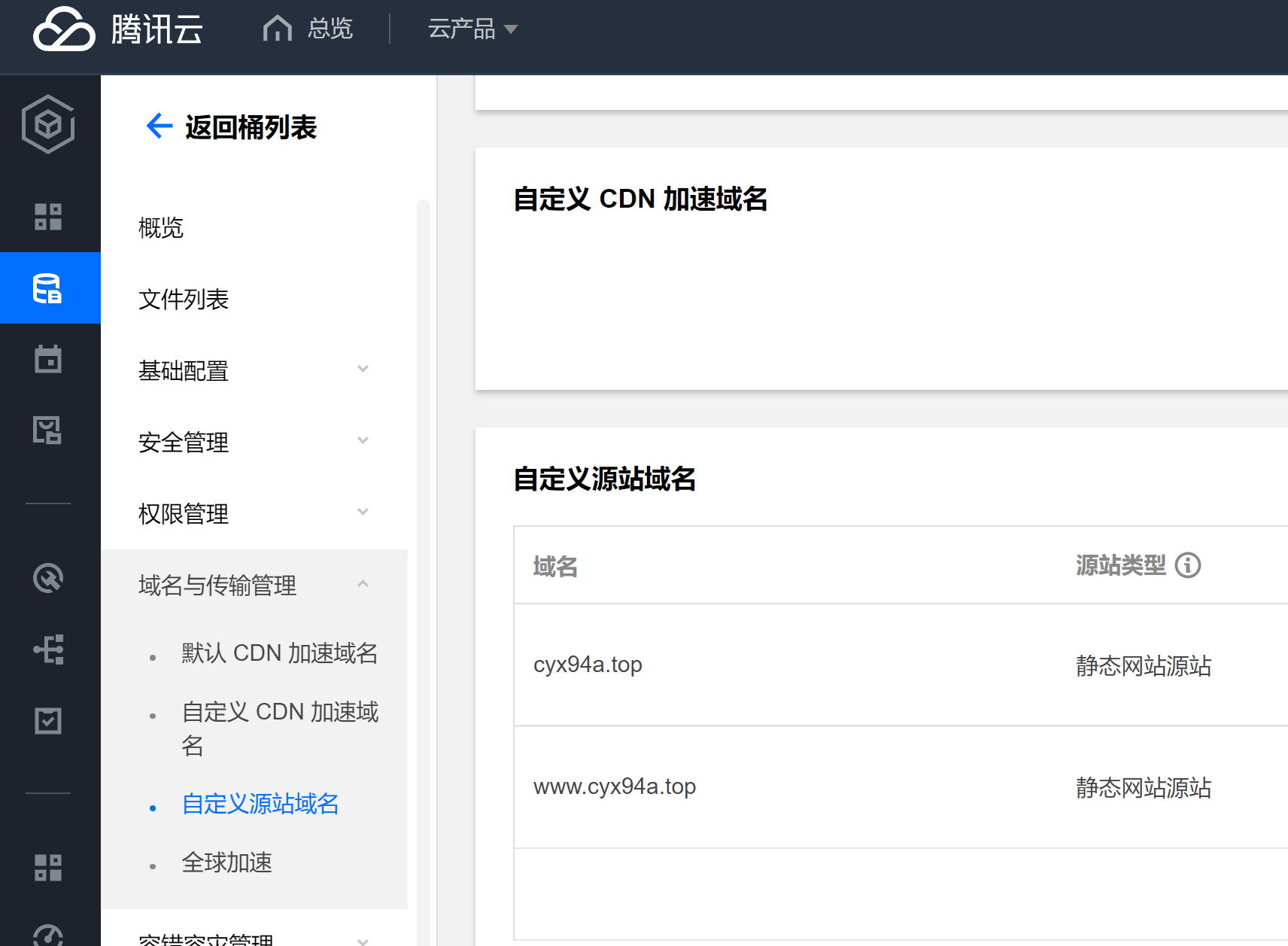
Task: Click the calendar icon in left sidebar
Action: [x=48, y=359]
